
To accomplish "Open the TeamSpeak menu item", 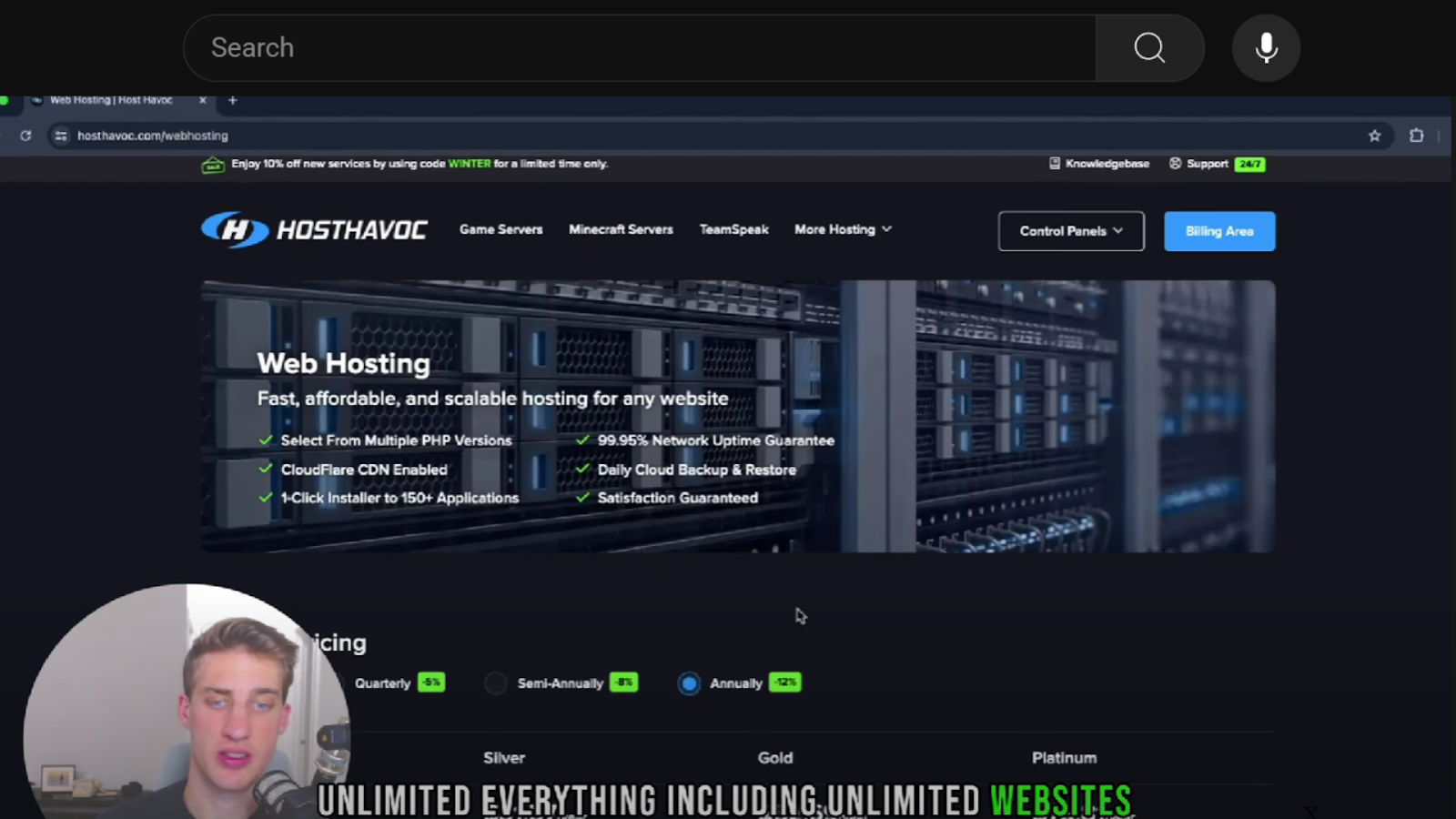I will [x=733, y=229].
